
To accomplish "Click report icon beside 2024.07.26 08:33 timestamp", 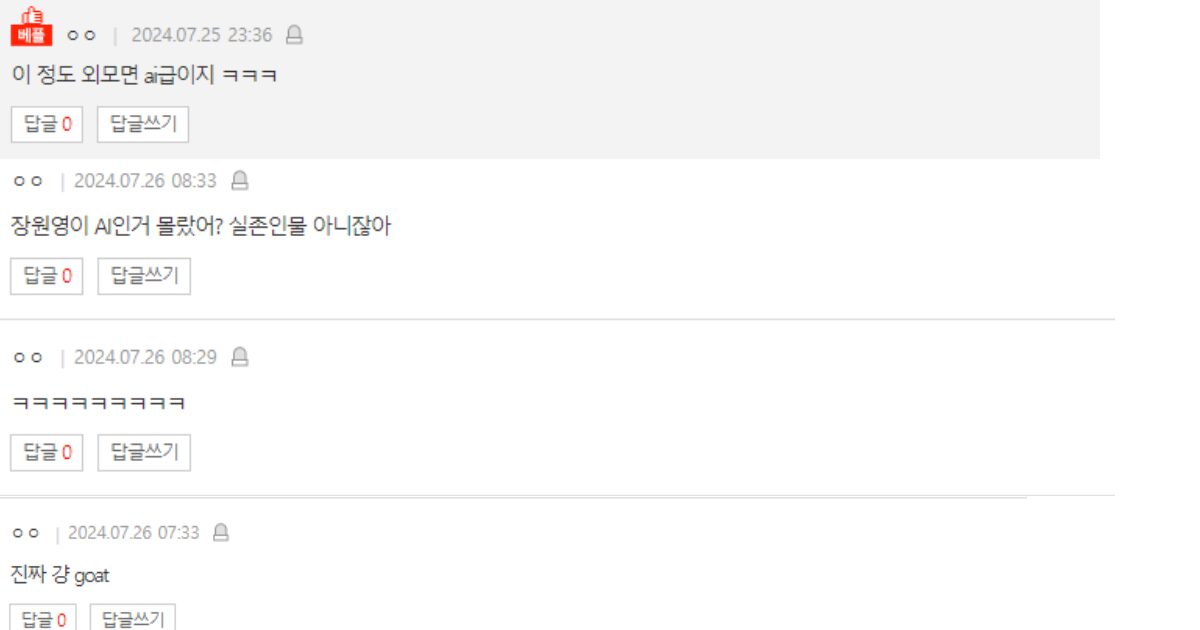I will click(x=239, y=181).
